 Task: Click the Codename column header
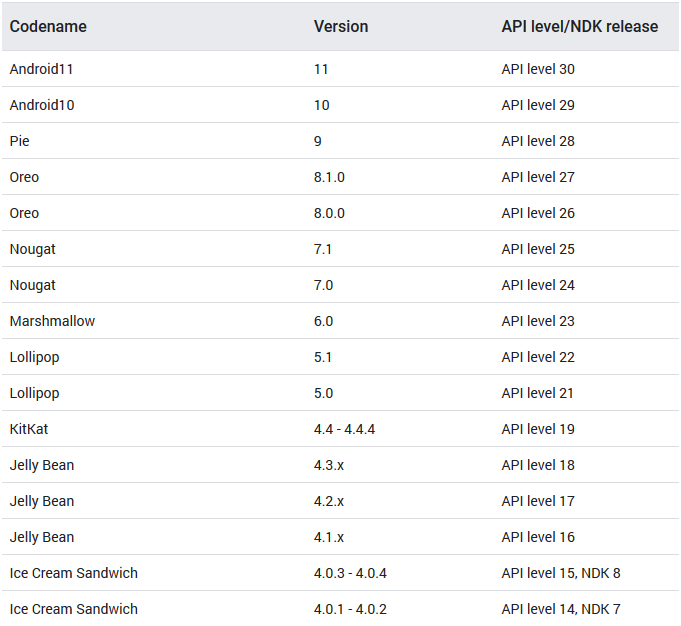click(48, 26)
